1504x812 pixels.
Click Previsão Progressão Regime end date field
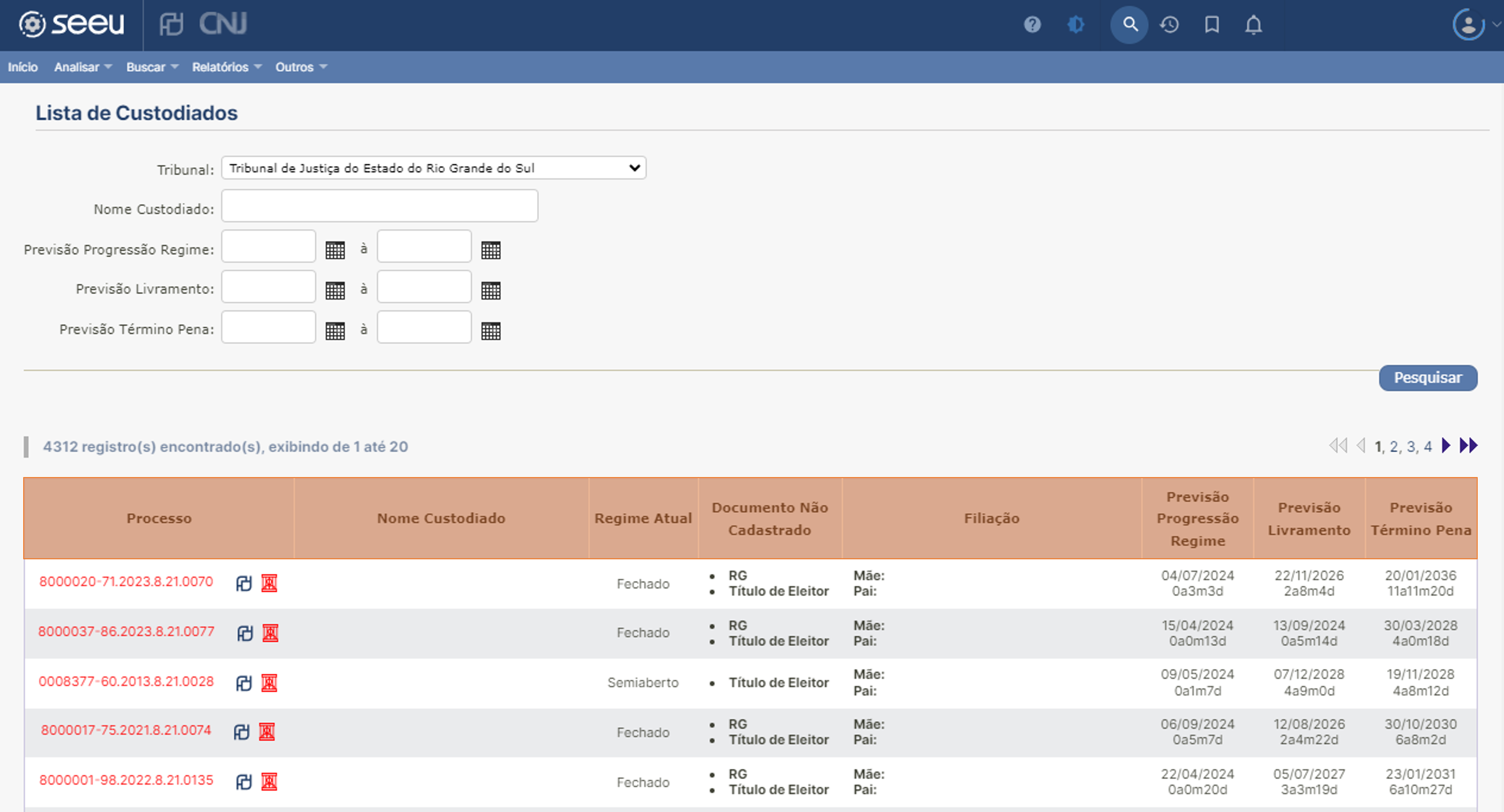[x=425, y=246]
